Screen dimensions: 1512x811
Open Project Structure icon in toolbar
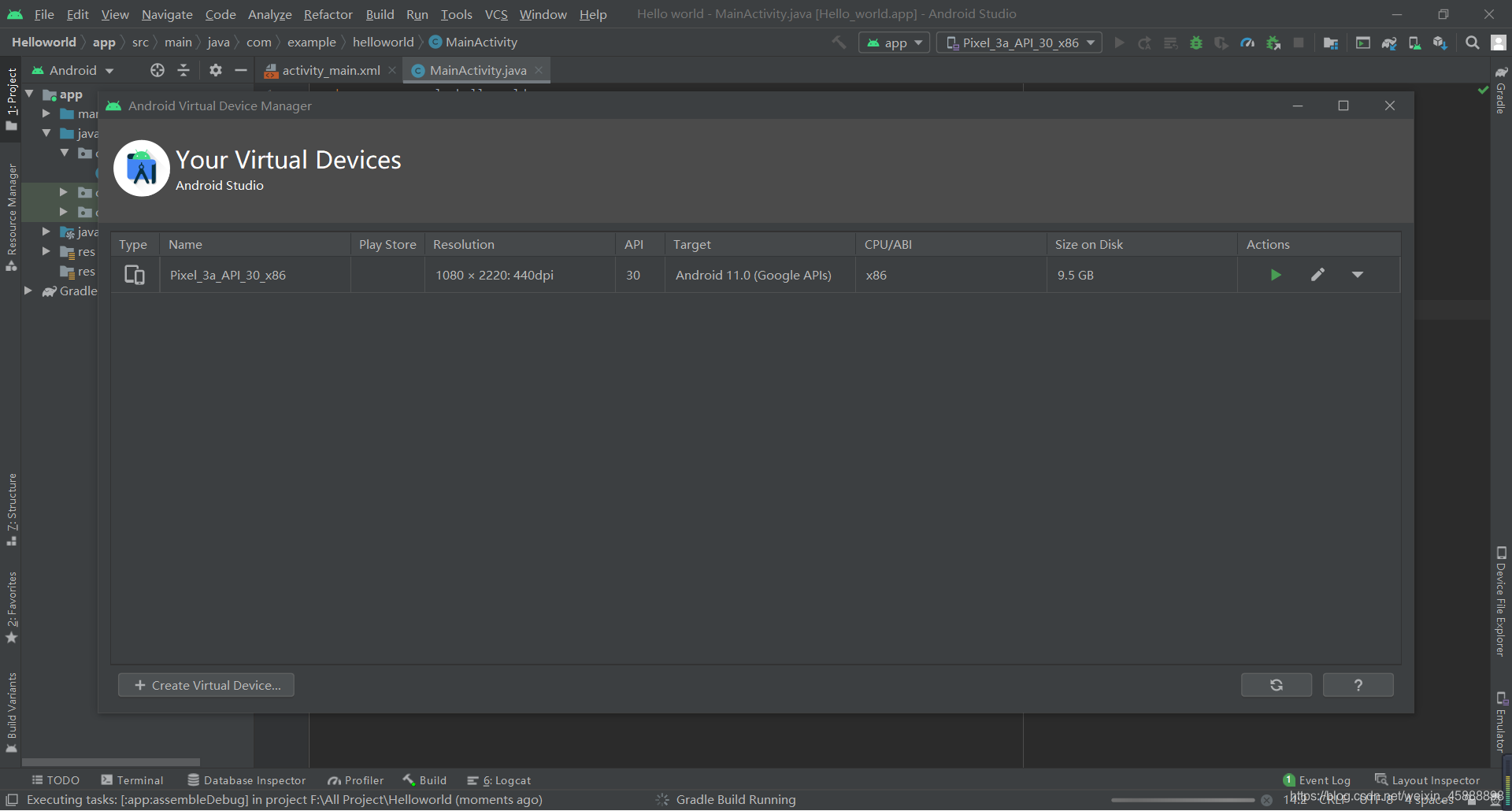point(1331,43)
